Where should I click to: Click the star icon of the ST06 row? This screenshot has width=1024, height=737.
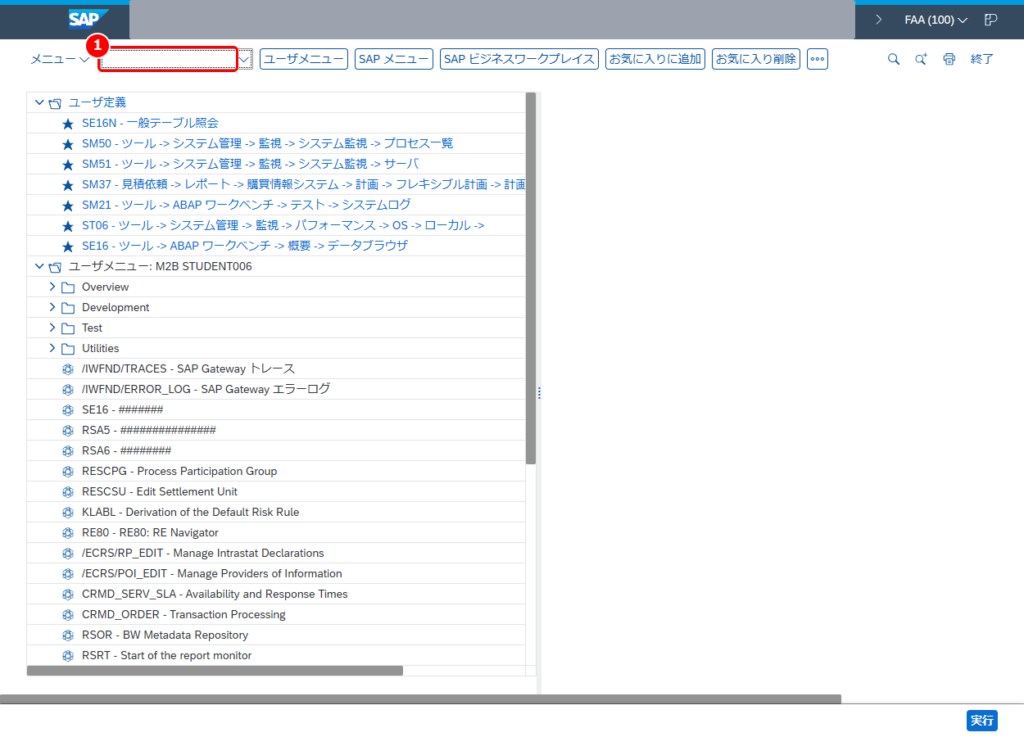tap(68, 226)
